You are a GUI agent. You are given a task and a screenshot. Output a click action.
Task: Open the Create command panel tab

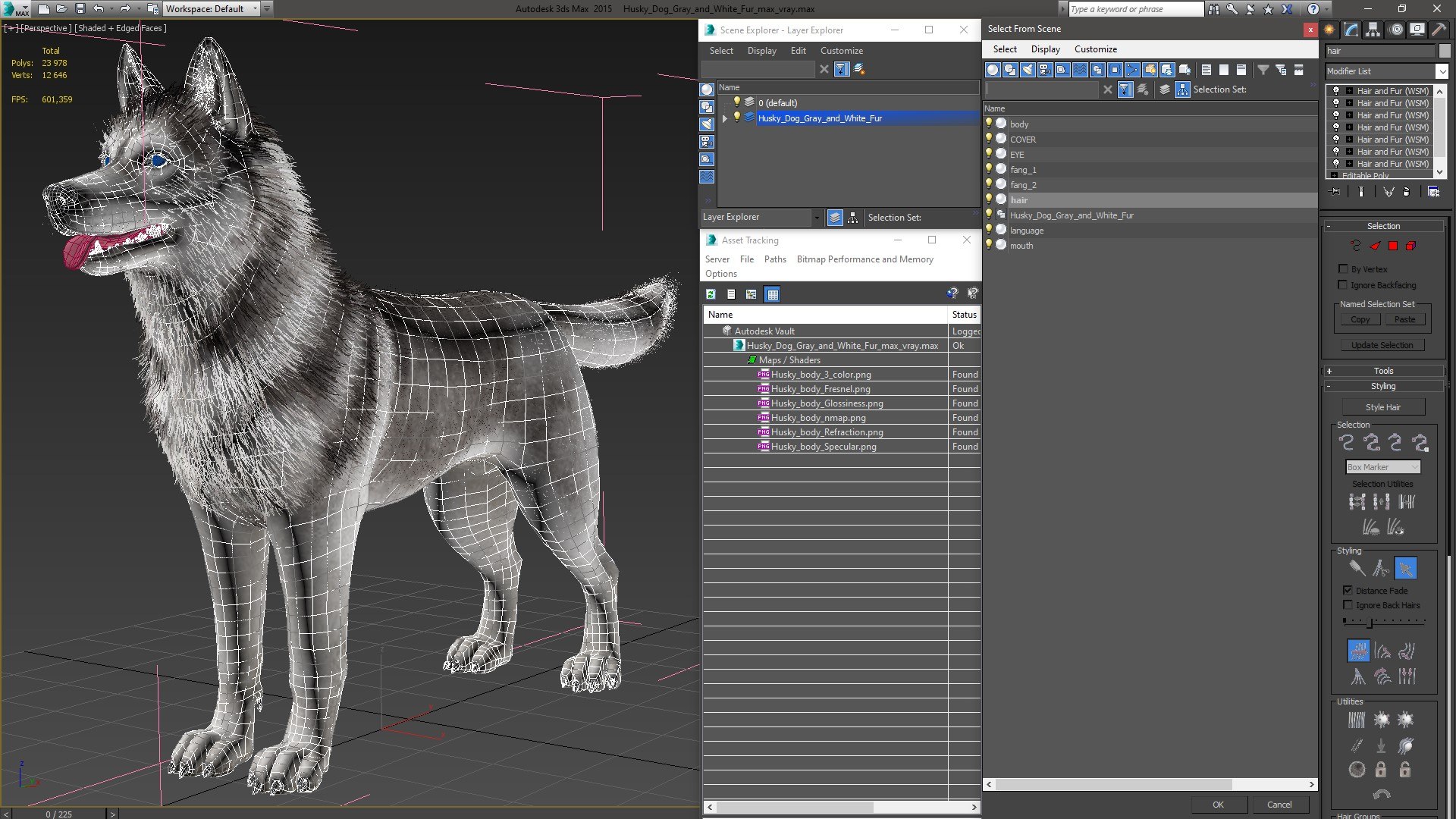click(x=1330, y=30)
